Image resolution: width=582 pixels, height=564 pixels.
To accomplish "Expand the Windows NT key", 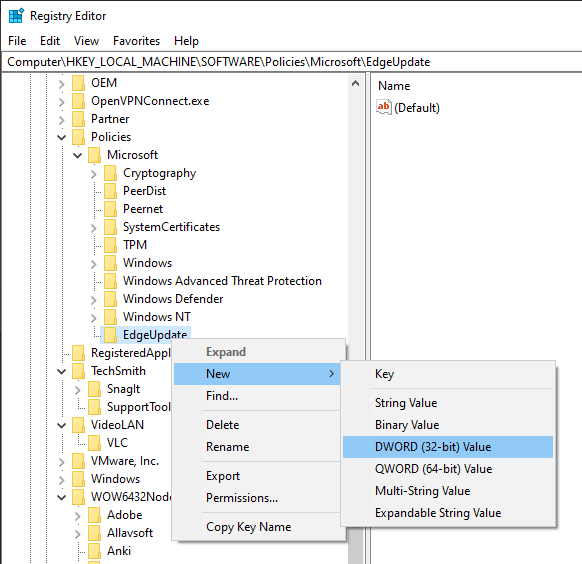I will click(x=94, y=317).
